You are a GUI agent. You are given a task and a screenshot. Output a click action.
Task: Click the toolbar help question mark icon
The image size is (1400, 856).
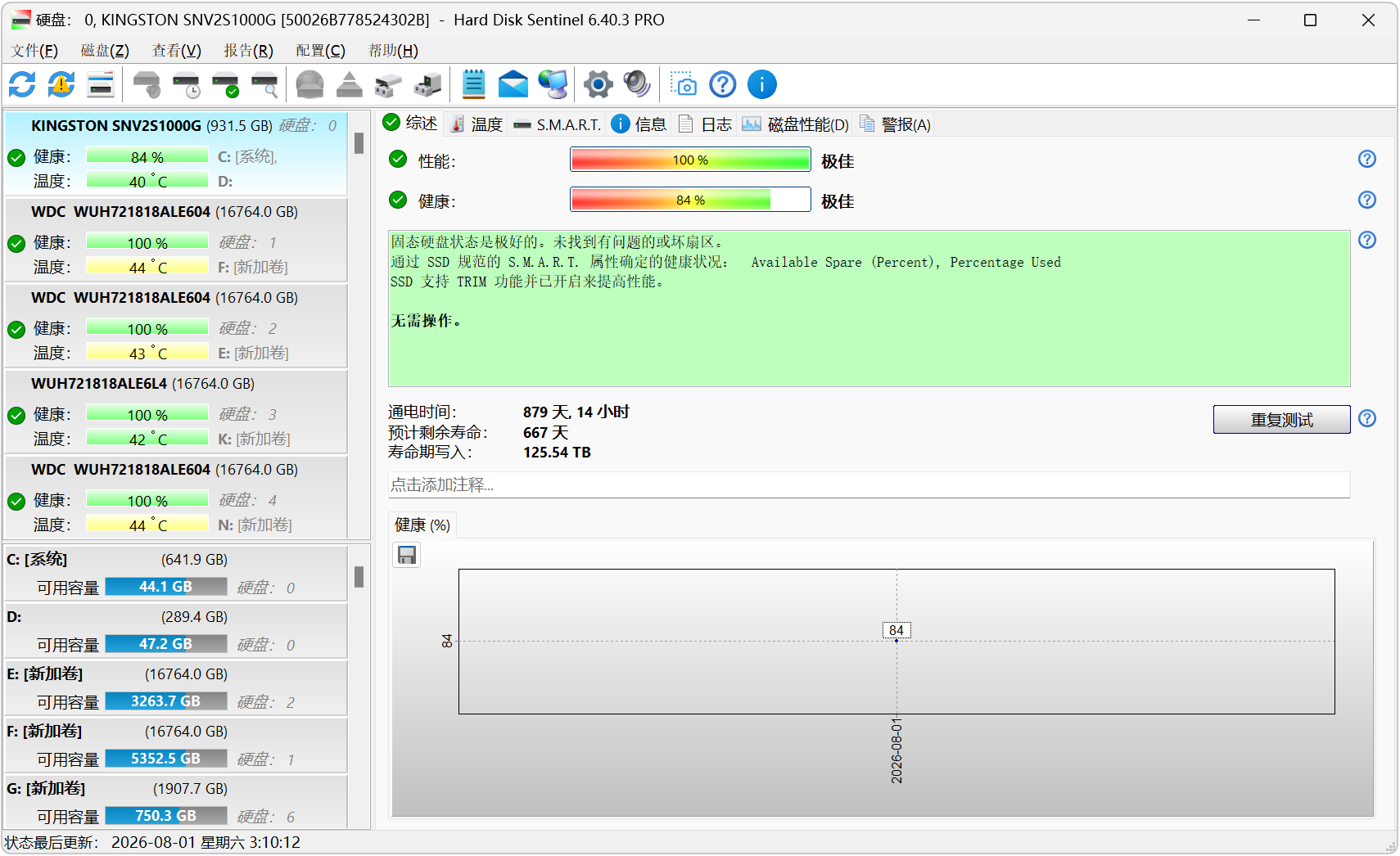[x=723, y=84]
